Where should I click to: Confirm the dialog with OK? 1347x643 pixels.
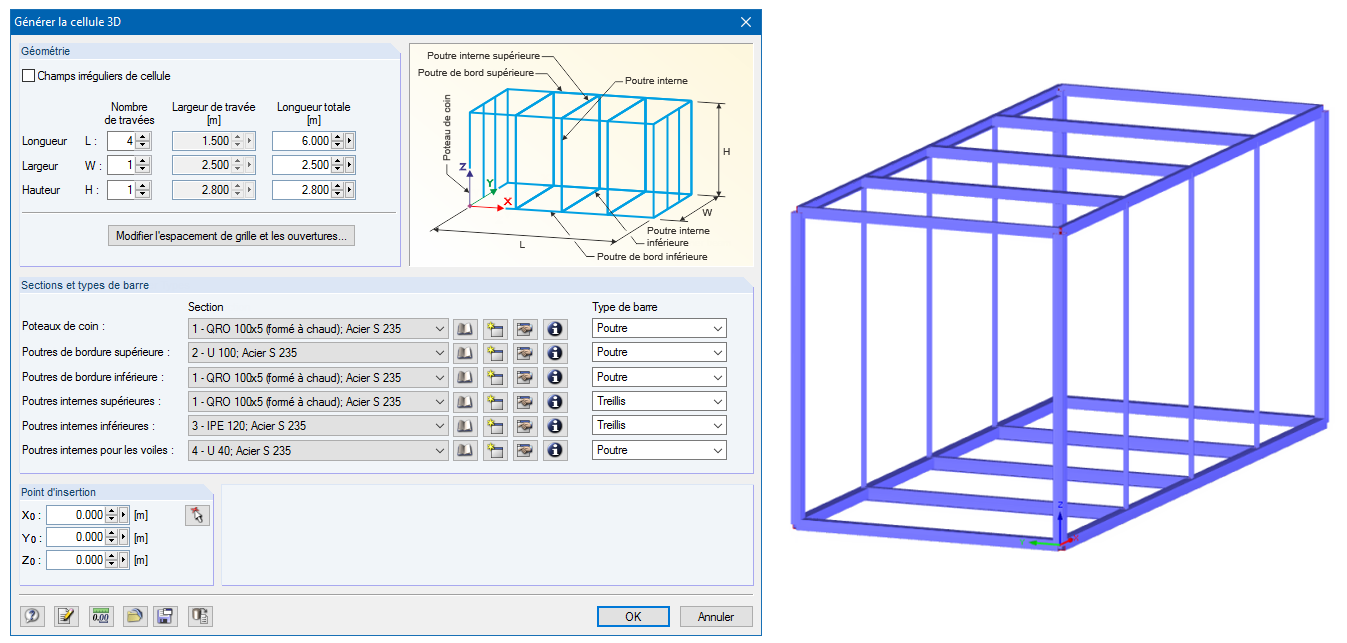click(x=633, y=616)
